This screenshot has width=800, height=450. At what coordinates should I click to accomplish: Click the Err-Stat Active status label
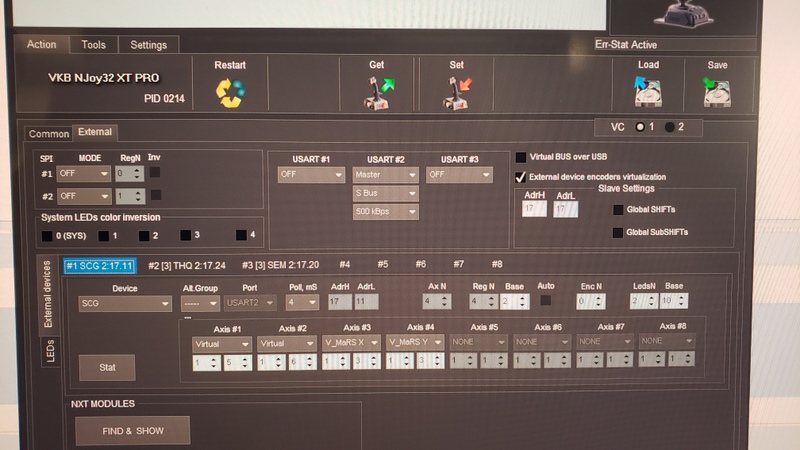[626, 45]
